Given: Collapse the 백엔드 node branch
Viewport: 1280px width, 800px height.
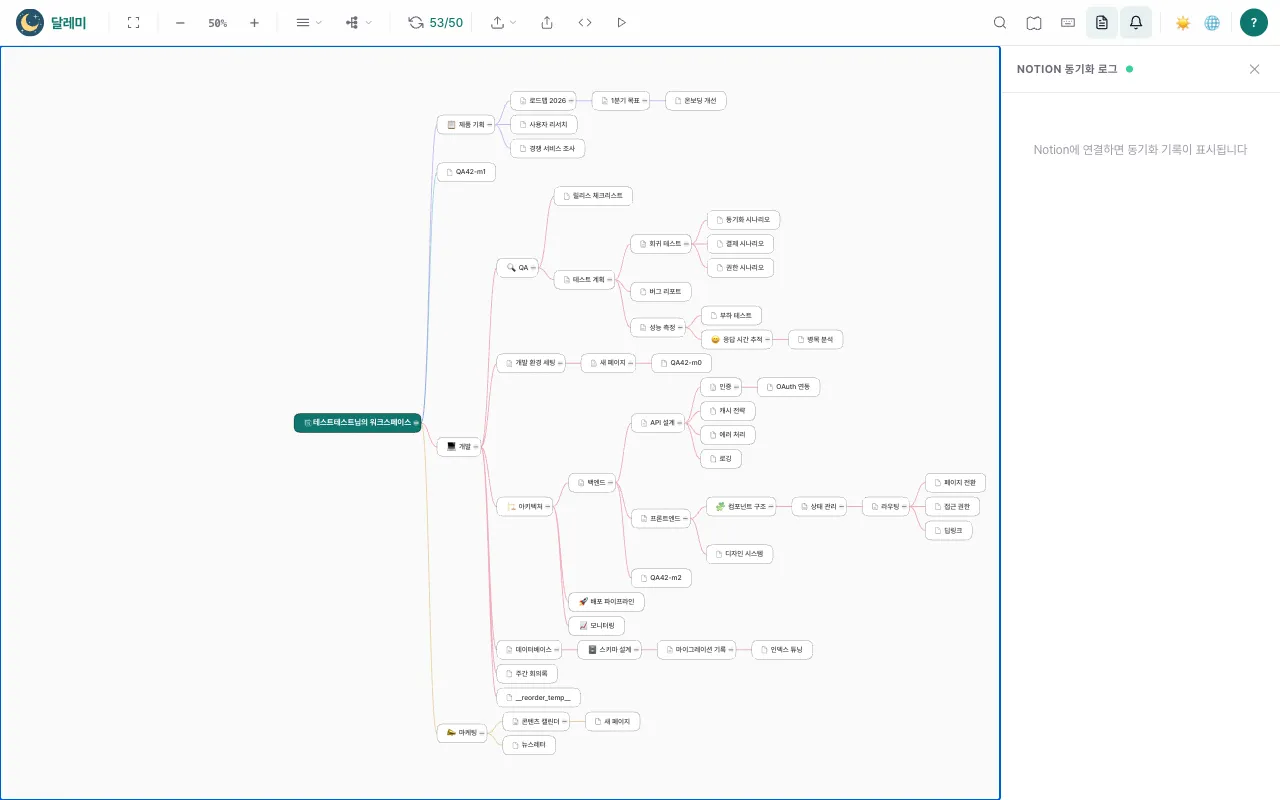Looking at the screenshot, I should [x=611, y=483].
